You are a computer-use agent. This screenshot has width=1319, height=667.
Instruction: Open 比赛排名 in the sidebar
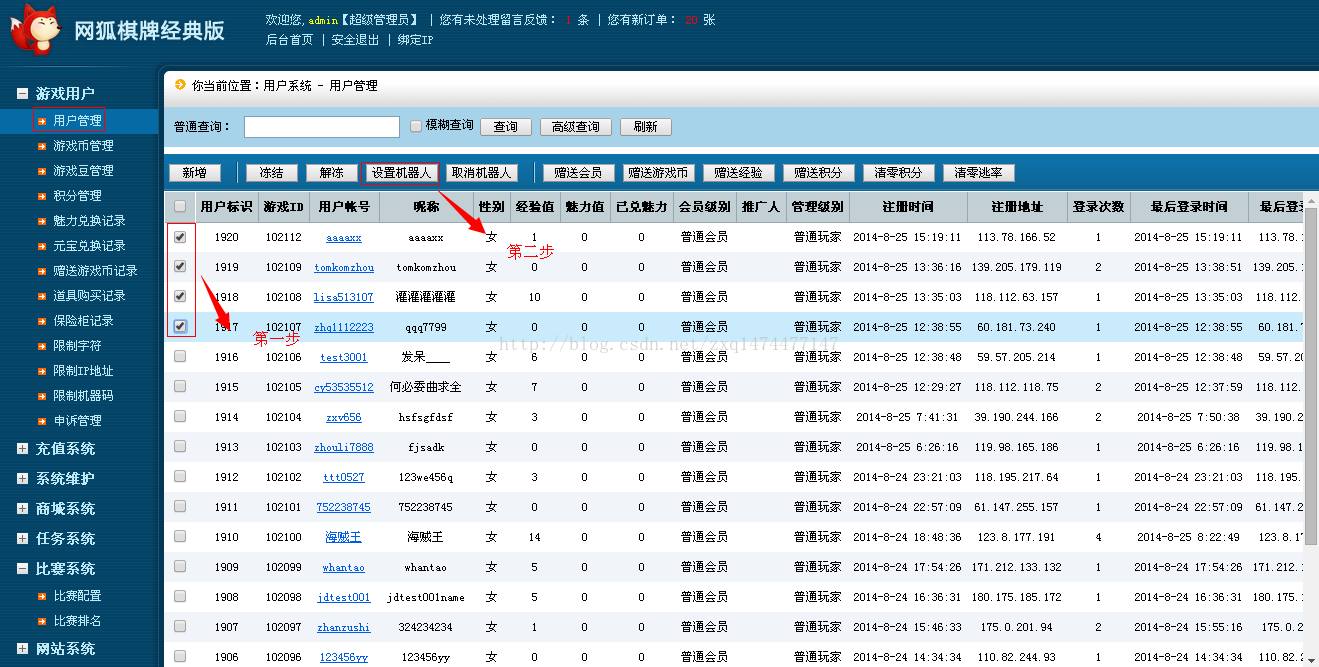click(78, 621)
